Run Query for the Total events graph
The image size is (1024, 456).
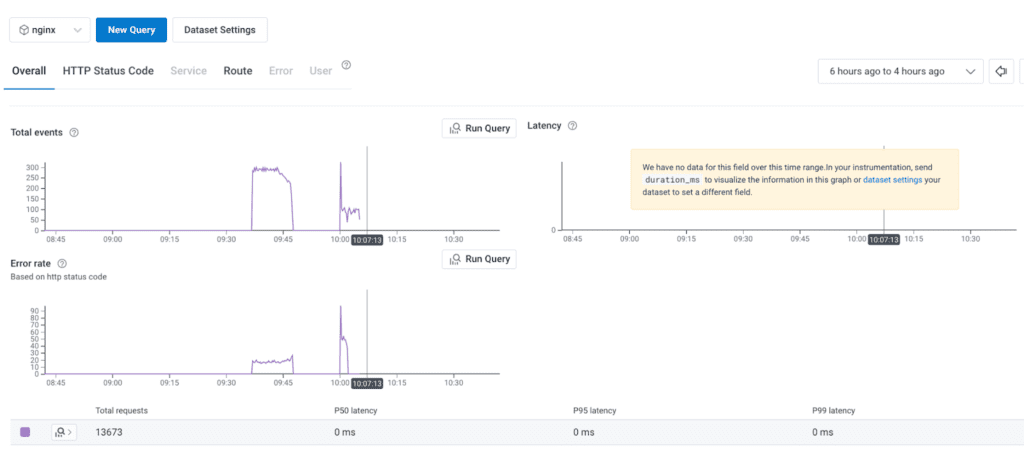point(479,128)
